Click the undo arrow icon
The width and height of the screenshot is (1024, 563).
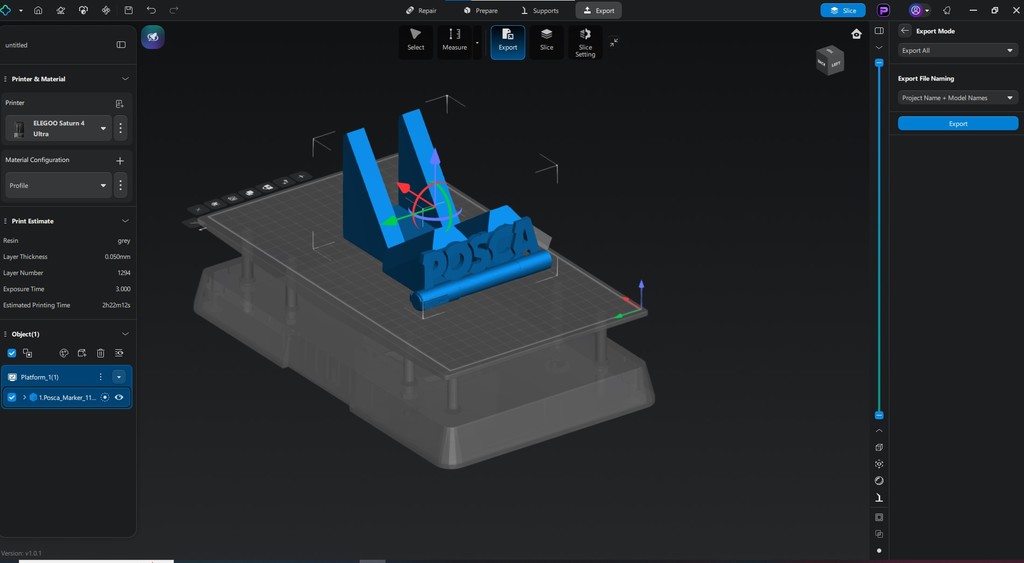tap(151, 10)
